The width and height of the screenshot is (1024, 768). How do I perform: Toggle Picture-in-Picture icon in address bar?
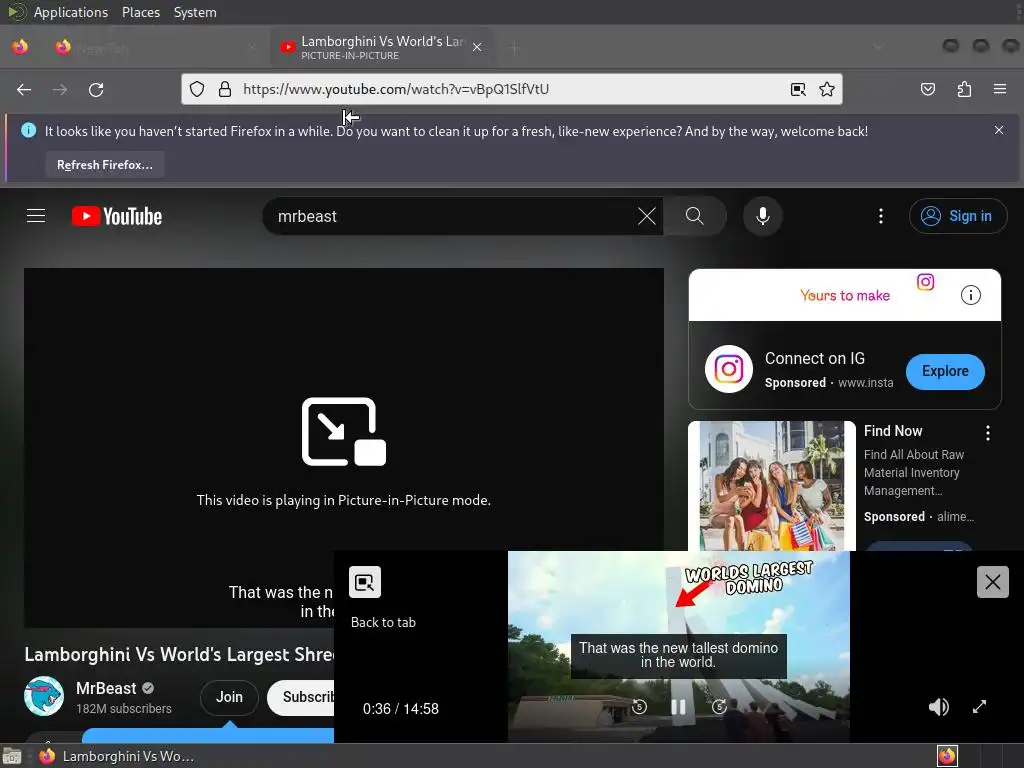point(798,89)
